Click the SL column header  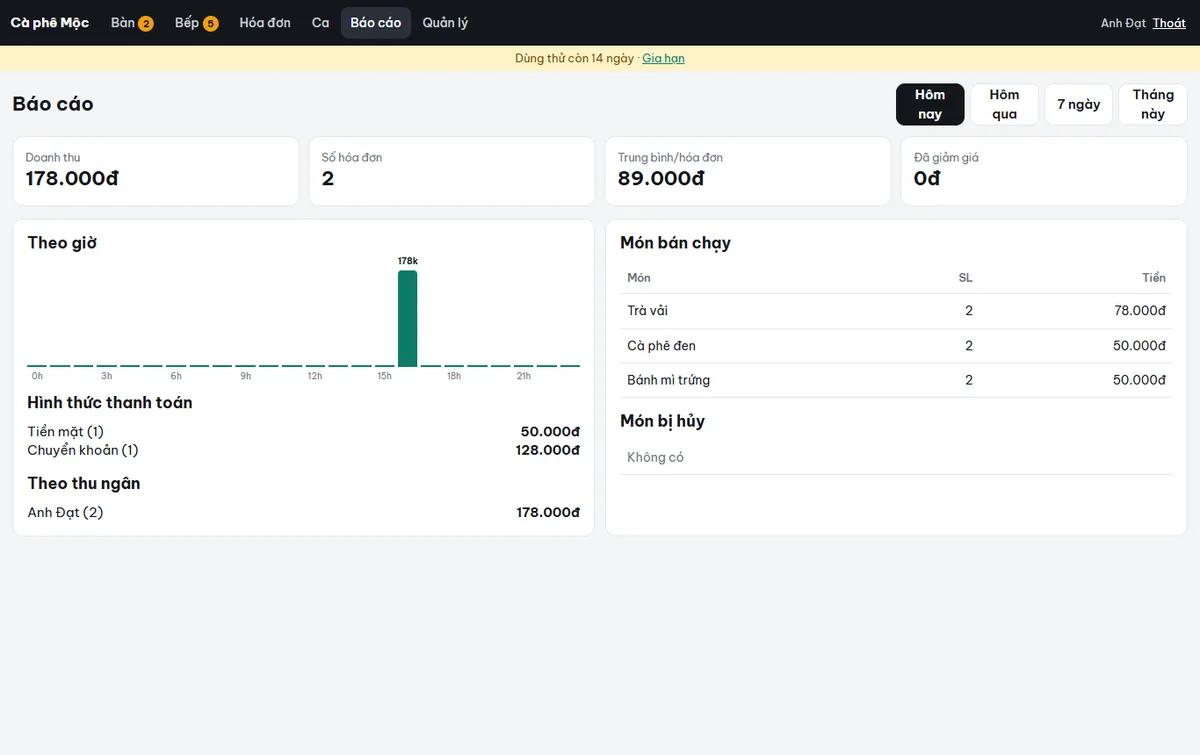coord(965,278)
